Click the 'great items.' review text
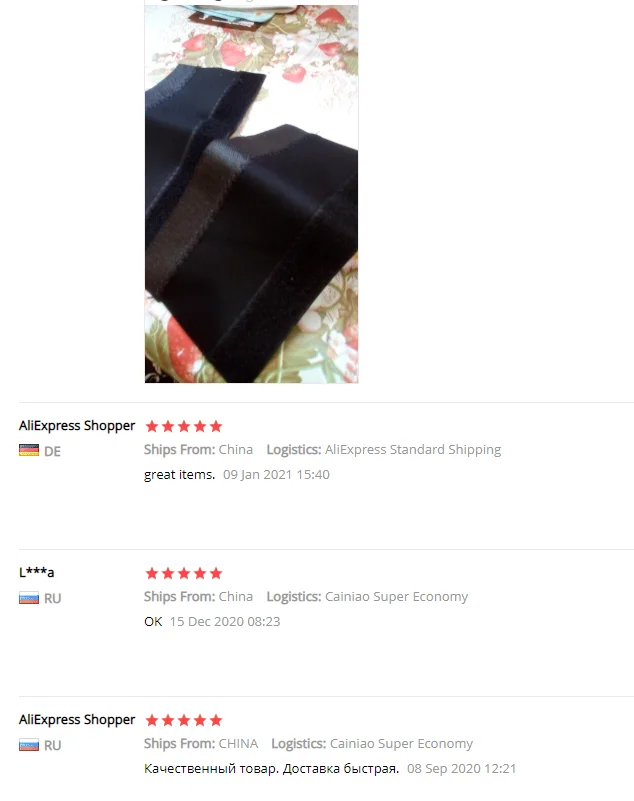The width and height of the screenshot is (634, 801). tap(179, 475)
